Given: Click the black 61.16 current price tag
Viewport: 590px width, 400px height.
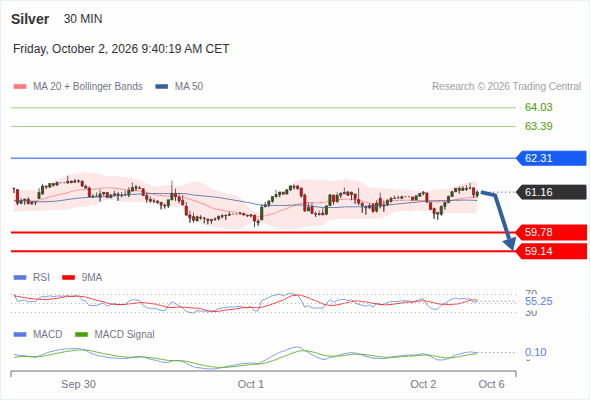Looking at the screenshot, I should tap(551, 192).
